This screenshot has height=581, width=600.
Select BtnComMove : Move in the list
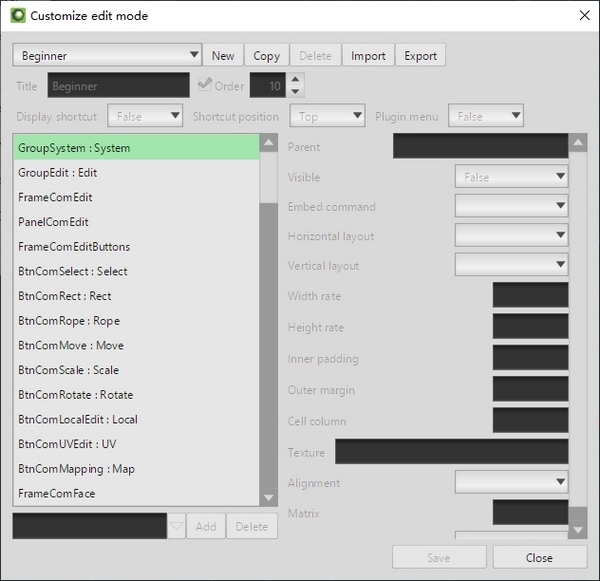point(137,345)
